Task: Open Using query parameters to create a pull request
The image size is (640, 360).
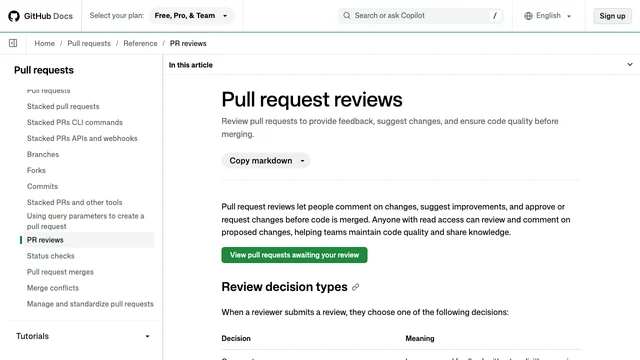Action: coord(85,221)
